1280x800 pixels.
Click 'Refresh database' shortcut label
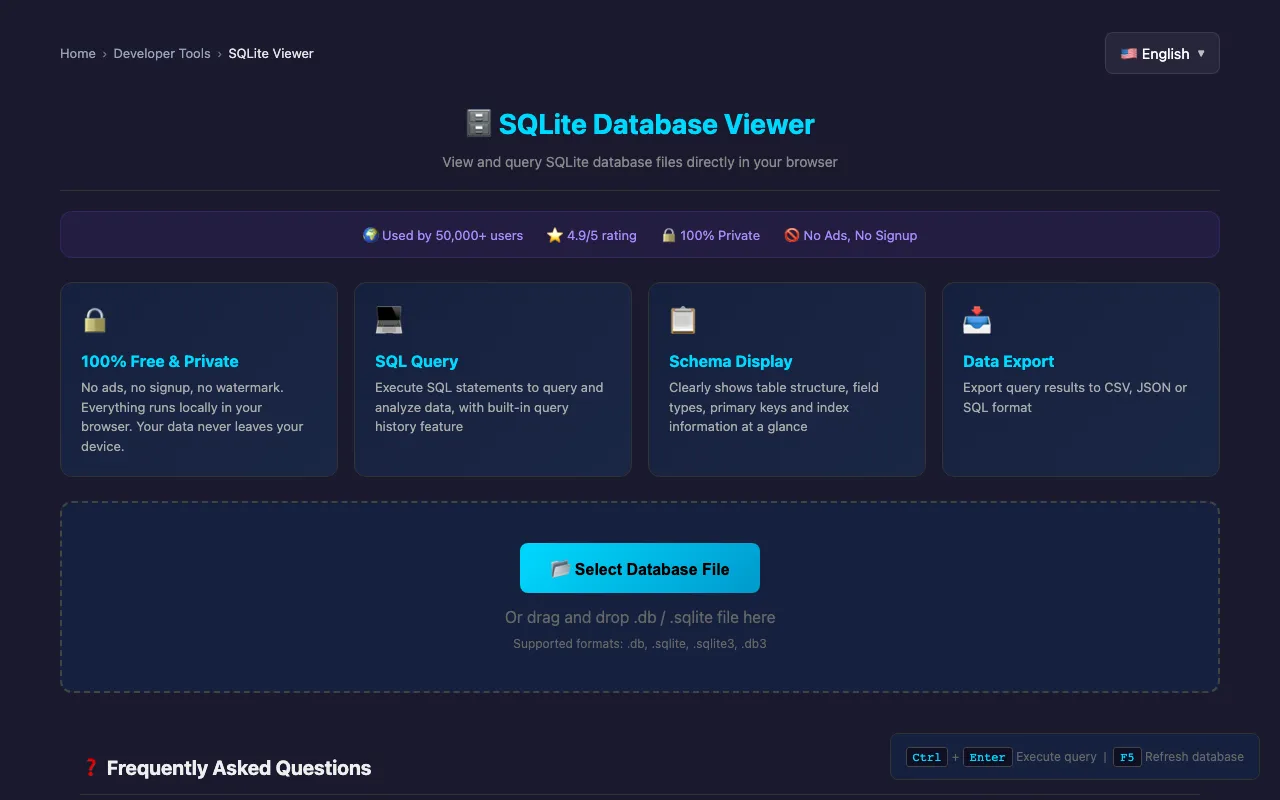[x=1194, y=757]
